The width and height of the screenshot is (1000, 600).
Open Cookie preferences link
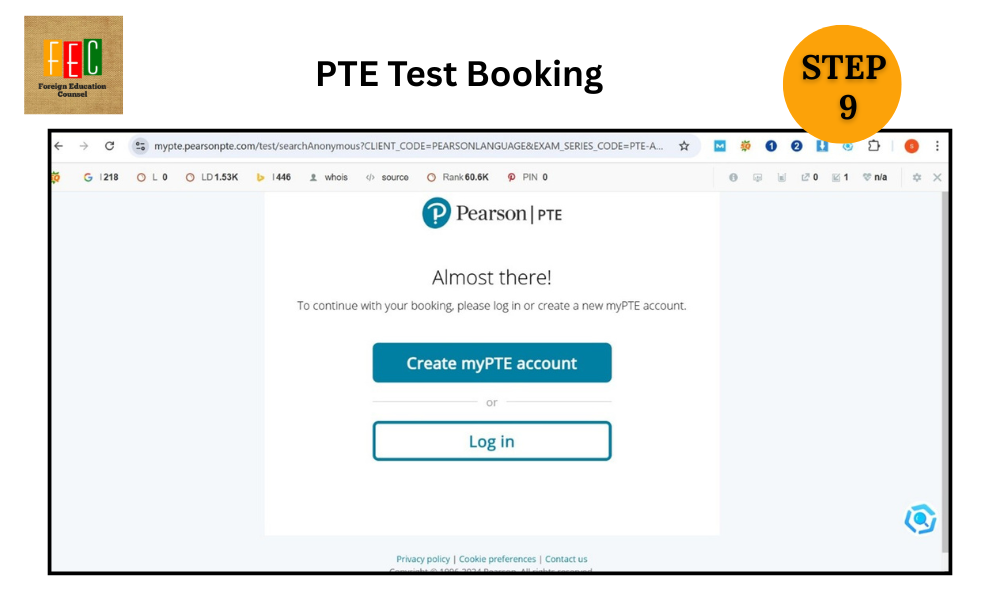[497, 559]
